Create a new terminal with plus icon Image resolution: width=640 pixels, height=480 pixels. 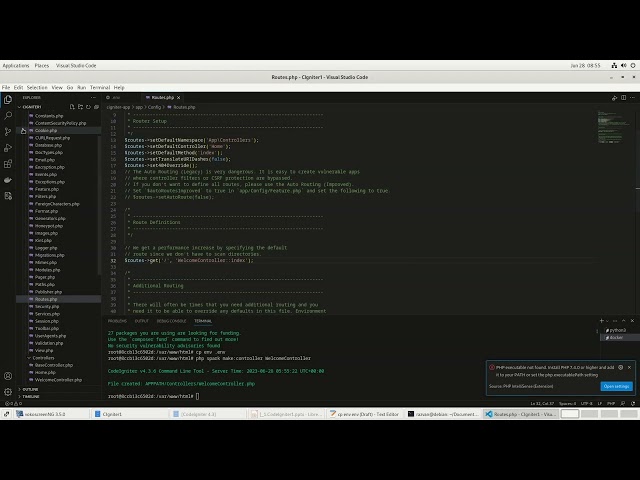[x=601, y=321]
